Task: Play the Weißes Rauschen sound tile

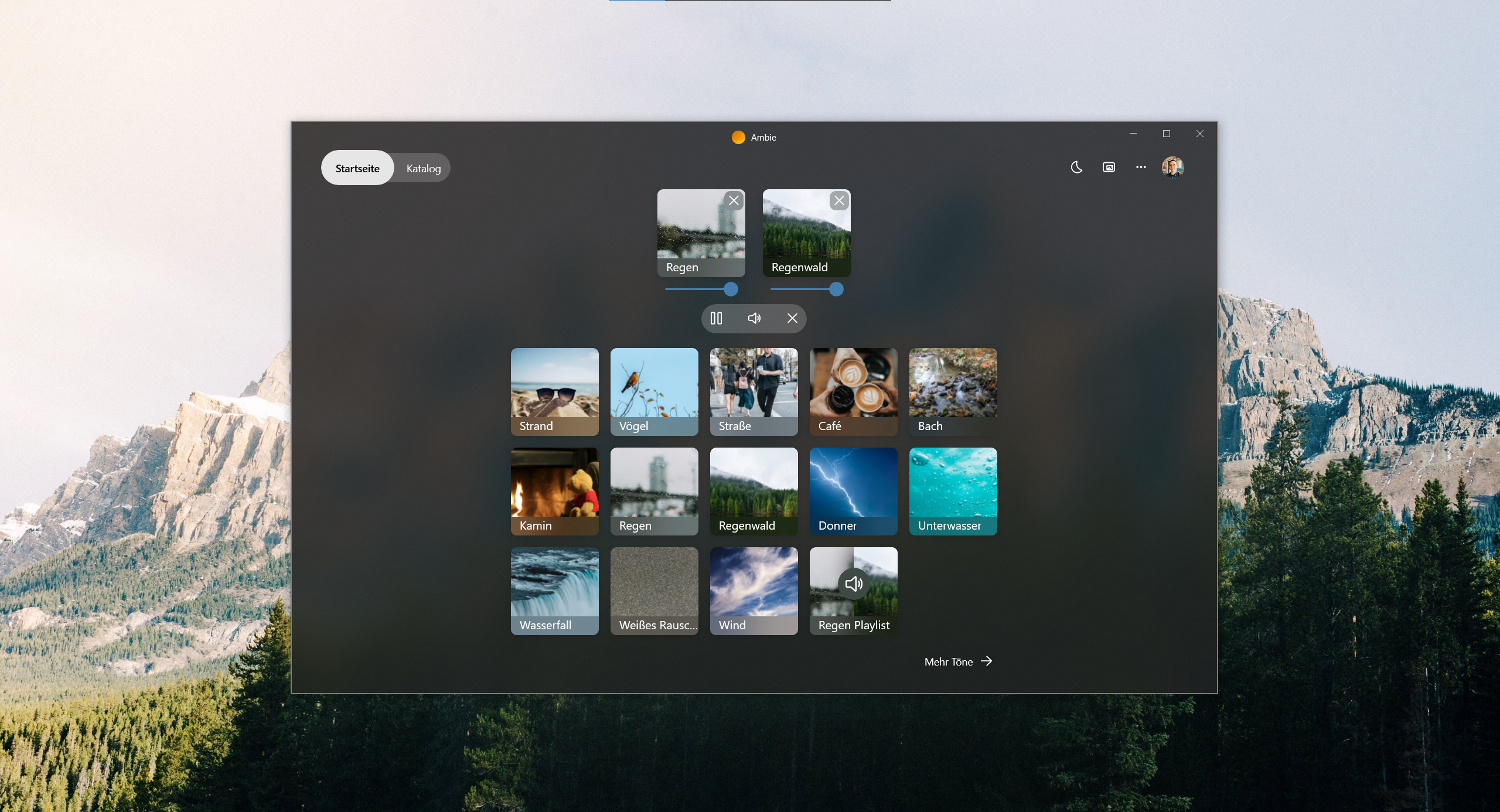Action: point(654,591)
